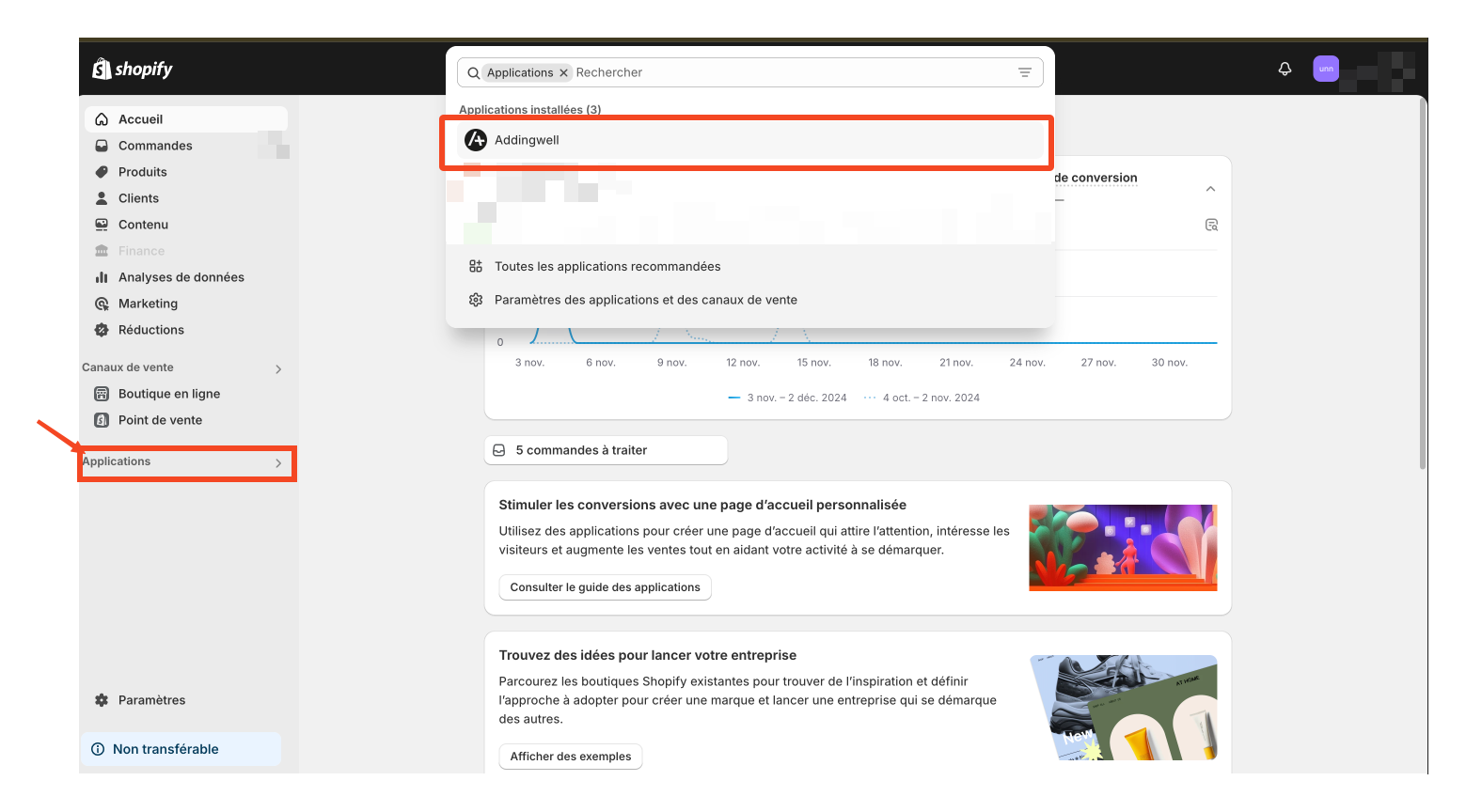Open Réductions via its discount badge icon

click(x=102, y=330)
